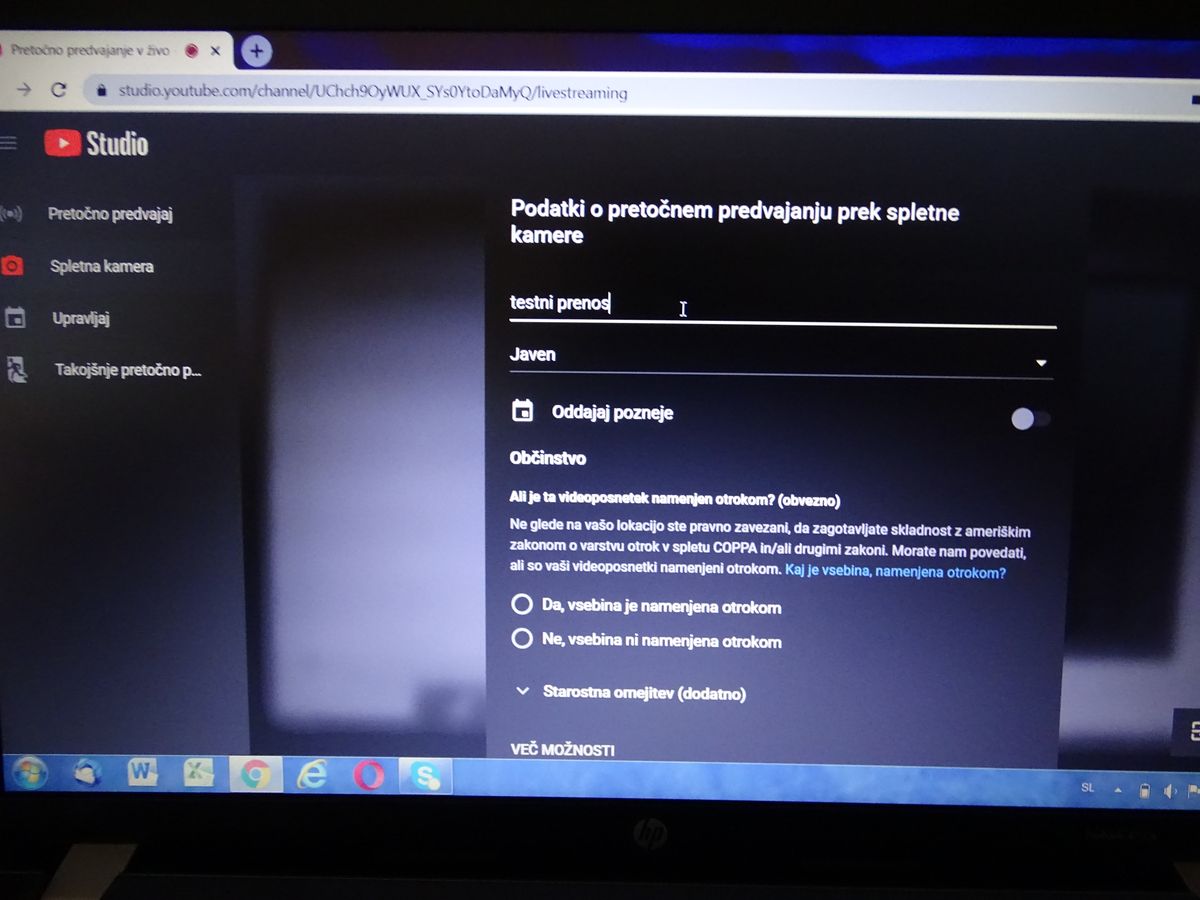Click the Pretočno predvajaj broadcast icon
1200x900 pixels.
[x=11, y=214]
